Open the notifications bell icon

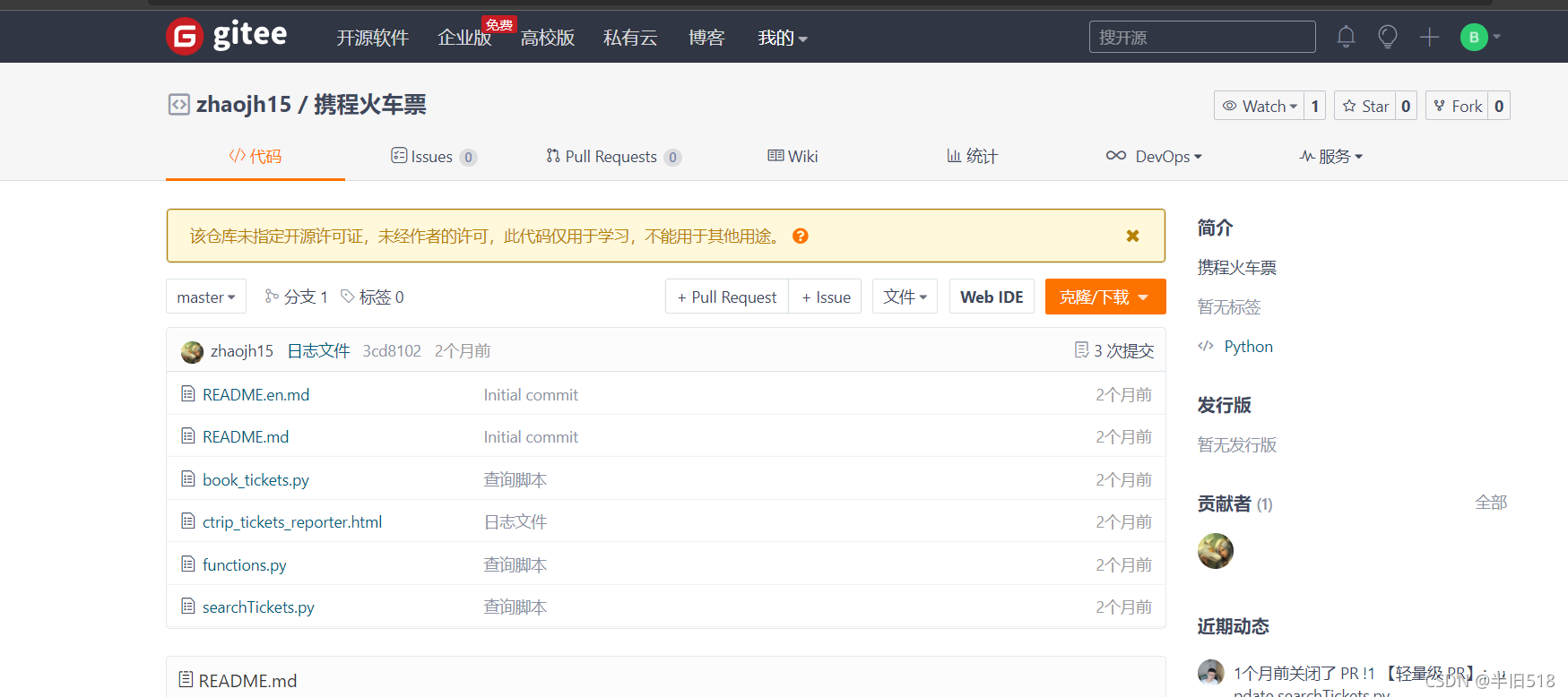click(1346, 37)
